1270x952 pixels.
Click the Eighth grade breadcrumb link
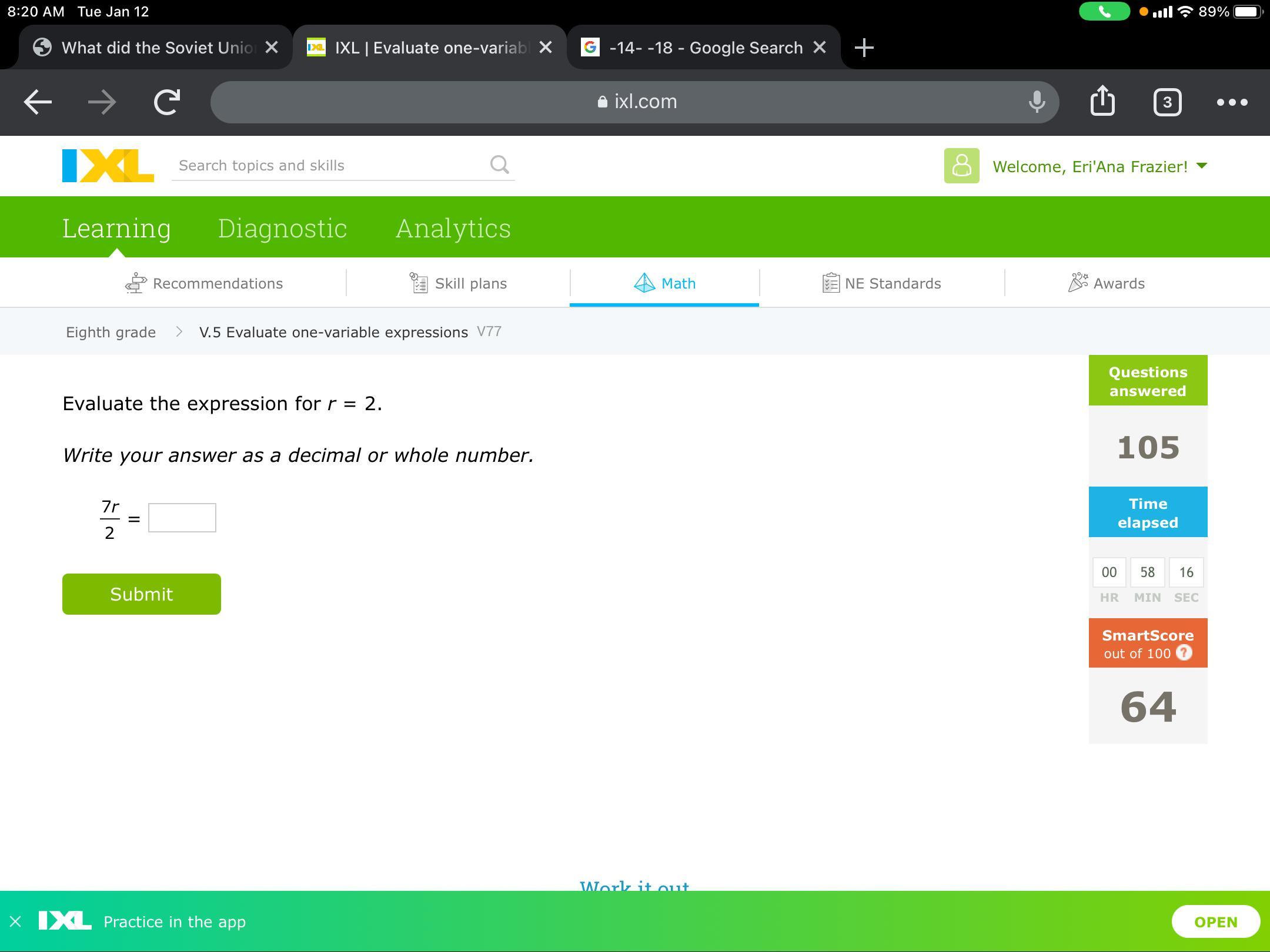point(111,332)
